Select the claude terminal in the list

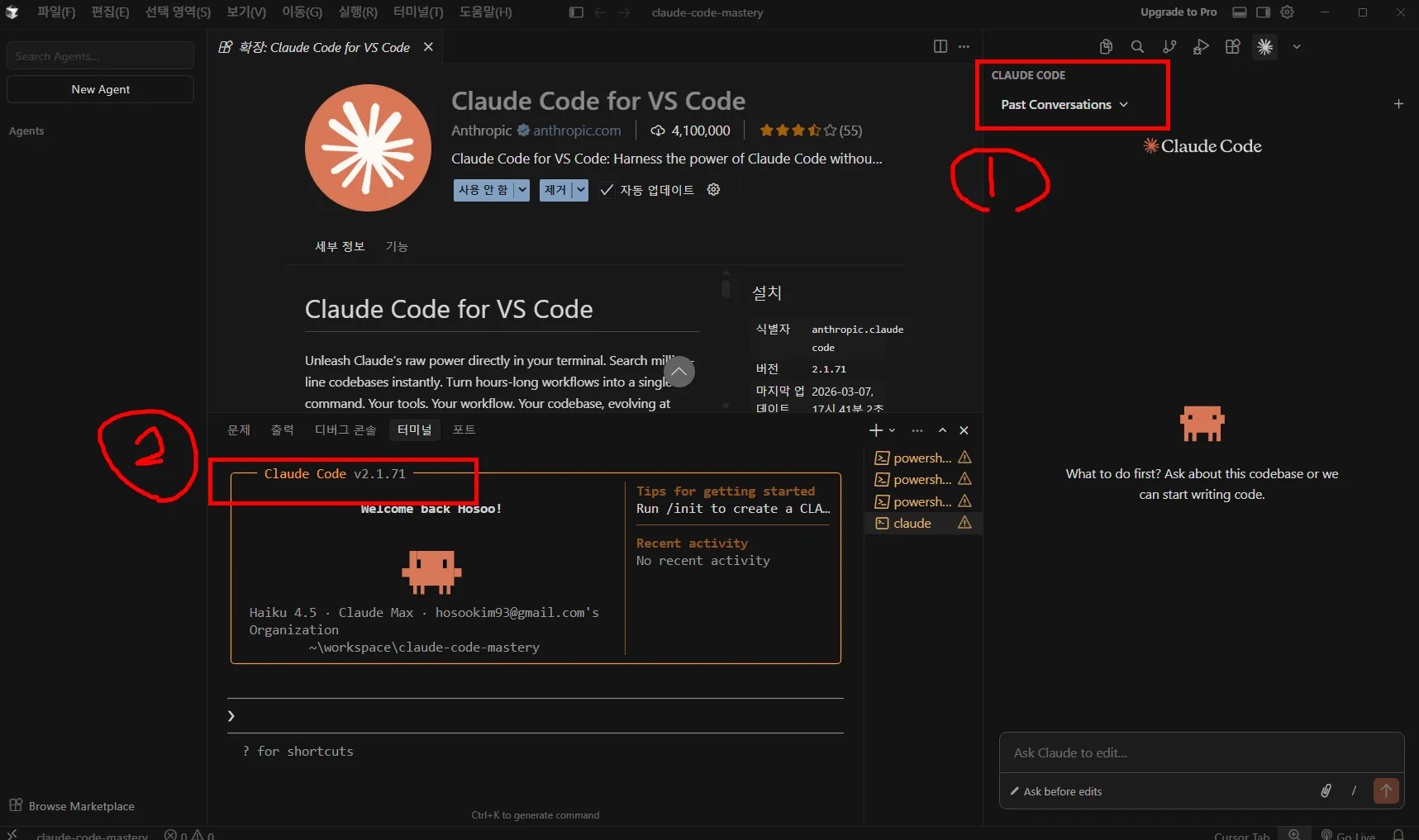[x=923, y=523]
